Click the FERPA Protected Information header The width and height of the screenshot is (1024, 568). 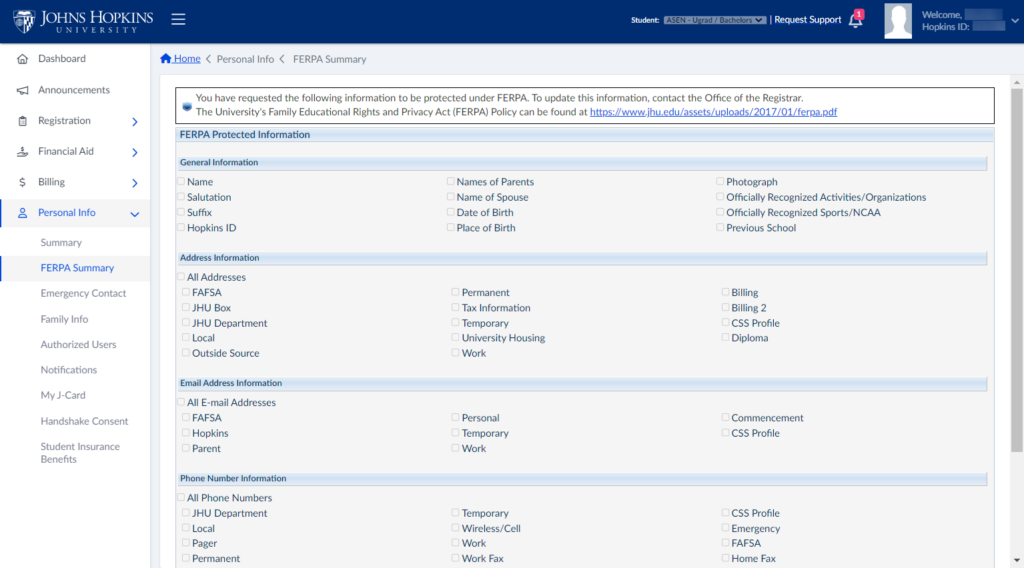click(x=584, y=134)
